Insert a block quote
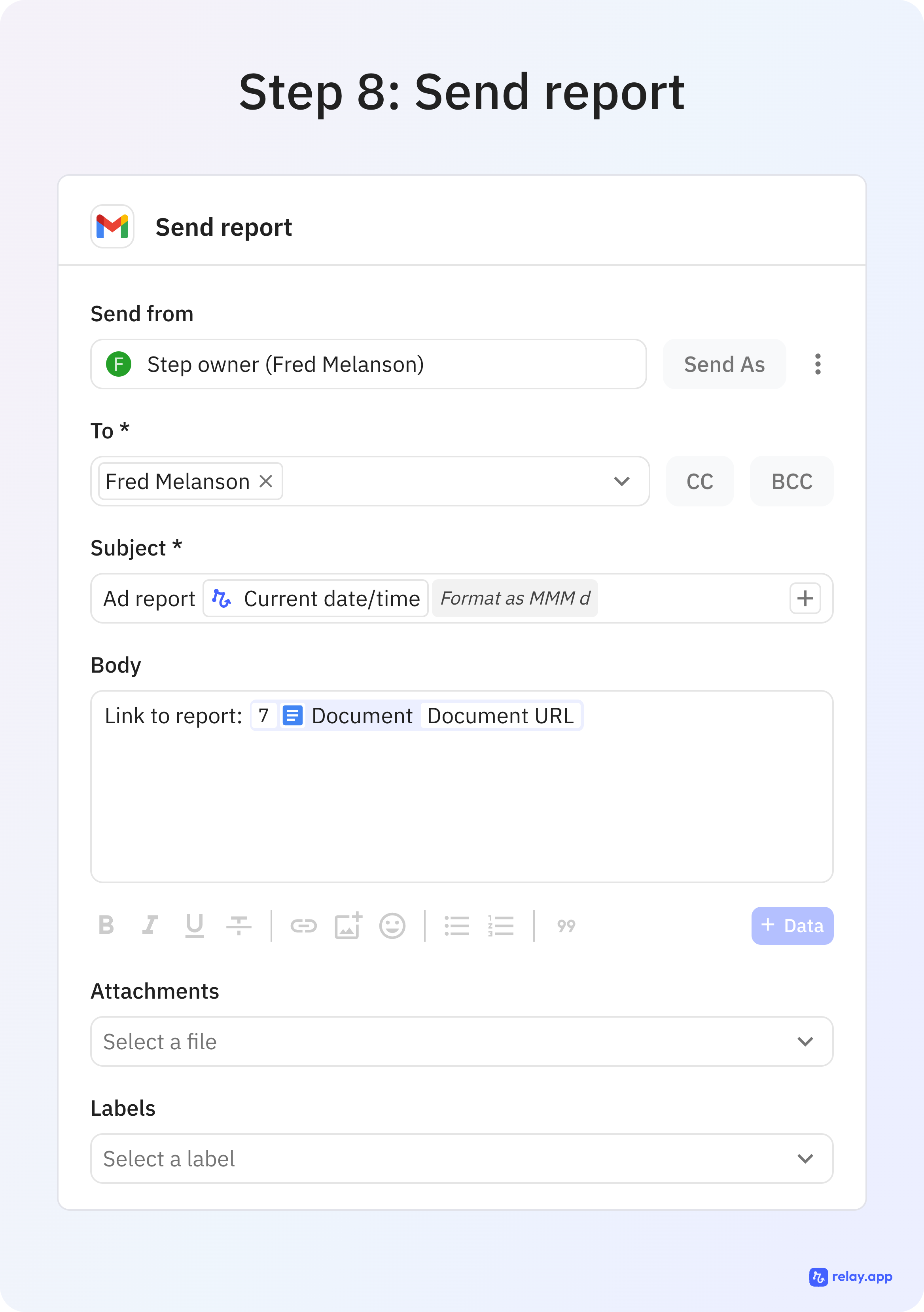 pos(566,925)
